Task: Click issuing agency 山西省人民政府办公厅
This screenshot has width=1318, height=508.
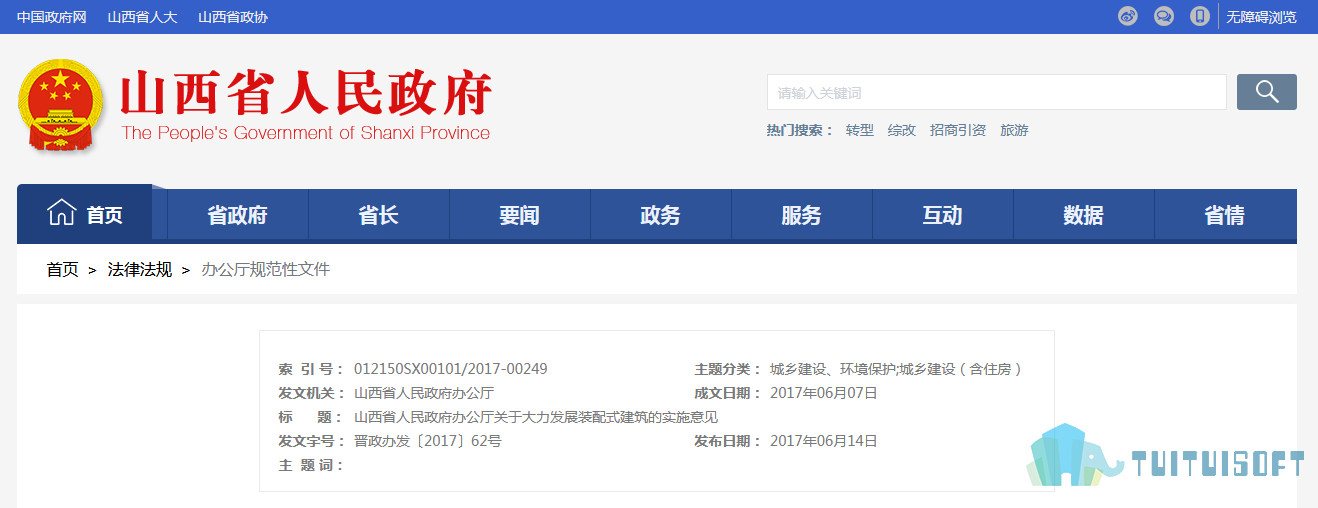Action: point(424,393)
